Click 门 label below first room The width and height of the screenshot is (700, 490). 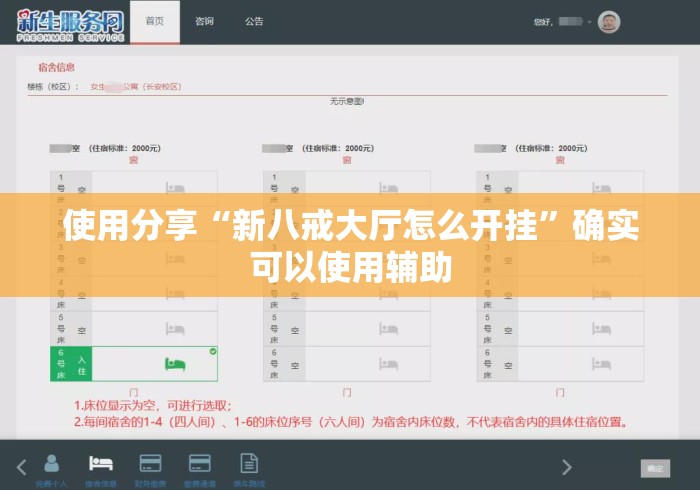133,393
